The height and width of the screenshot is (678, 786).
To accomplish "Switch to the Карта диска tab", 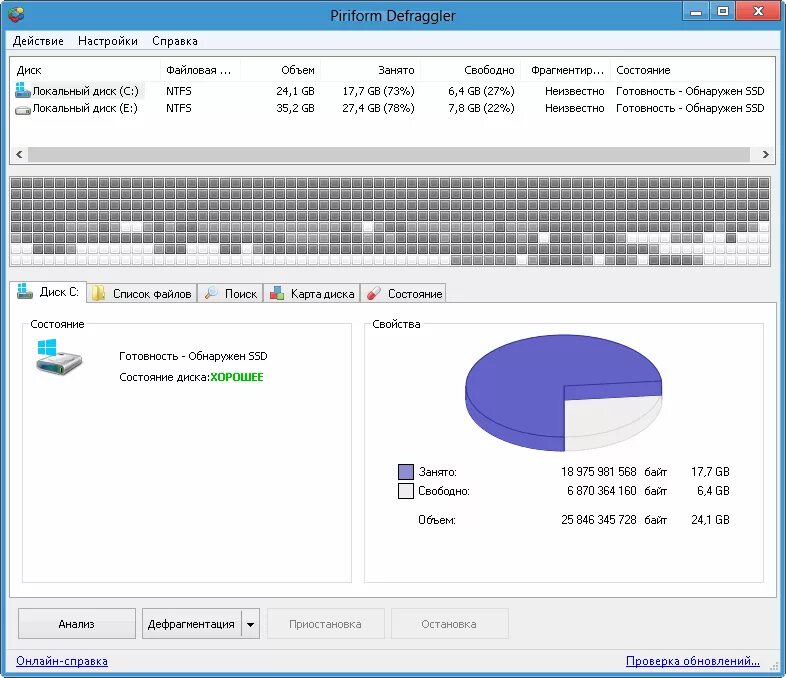I will (x=312, y=294).
